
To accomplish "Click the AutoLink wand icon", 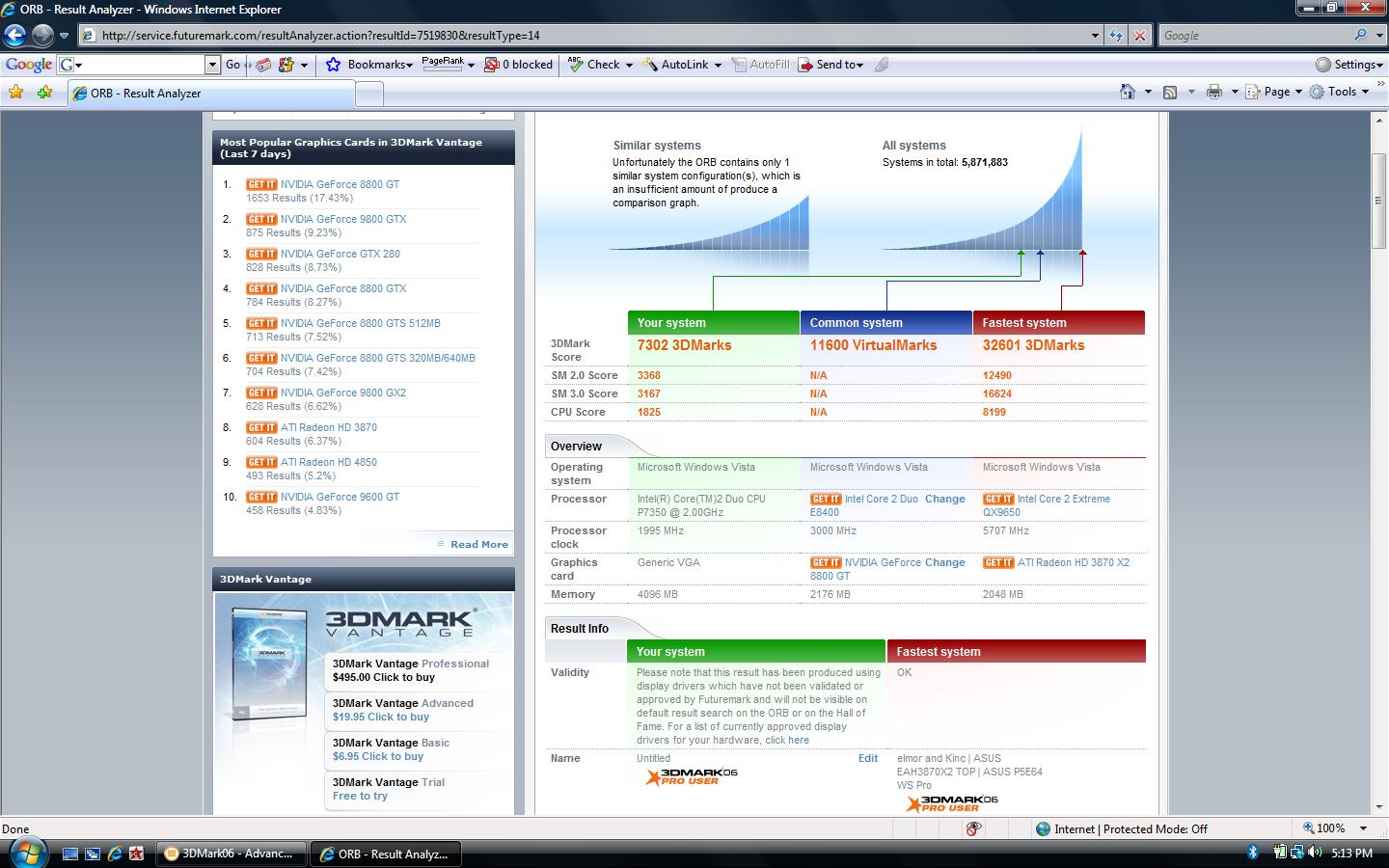I will pos(649,65).
